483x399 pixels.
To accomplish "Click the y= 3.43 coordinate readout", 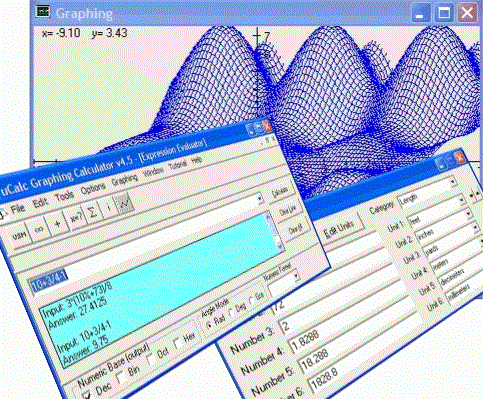I will [x=109, y=33].
